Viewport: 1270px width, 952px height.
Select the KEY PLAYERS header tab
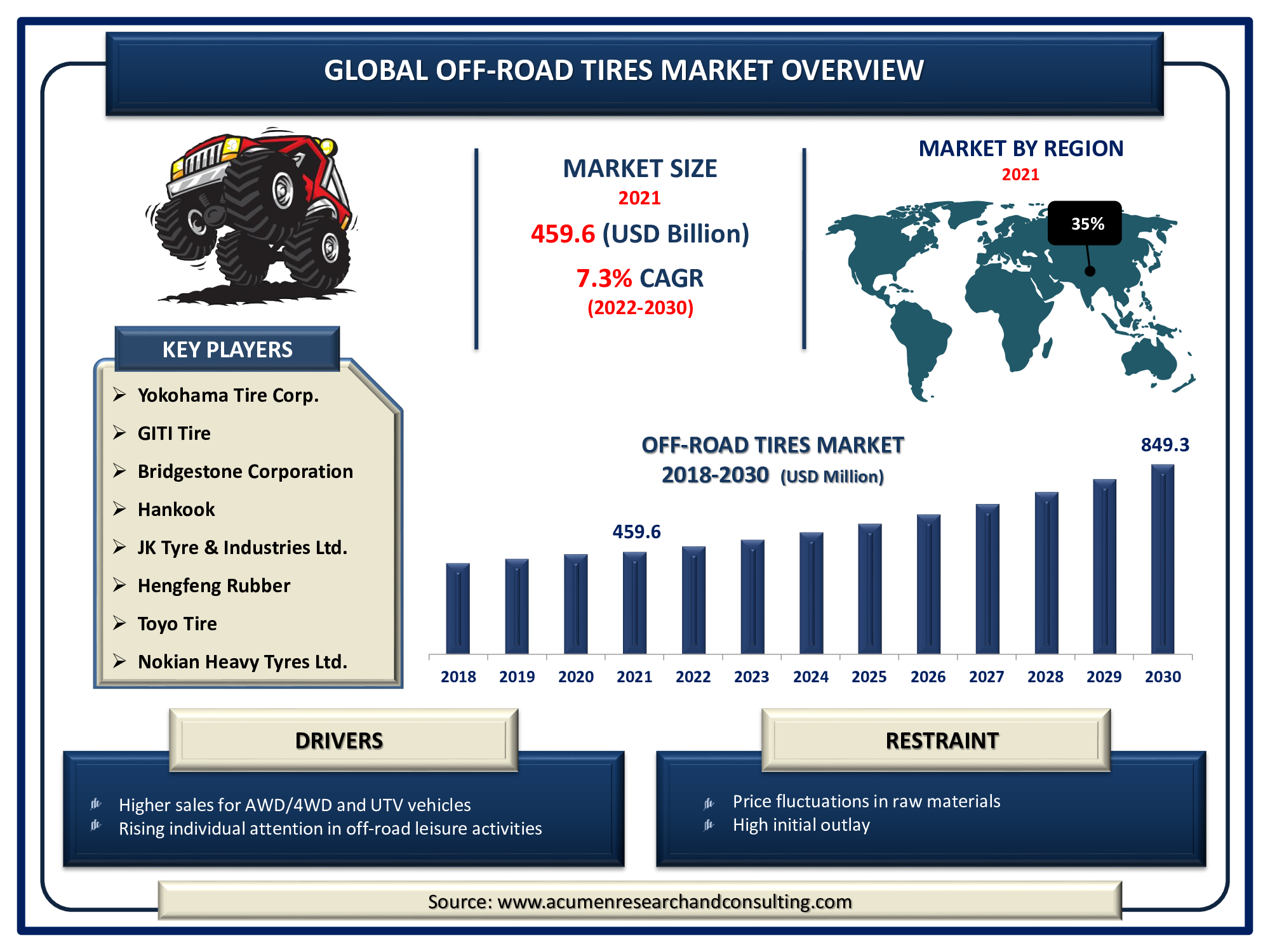point(227,349)
